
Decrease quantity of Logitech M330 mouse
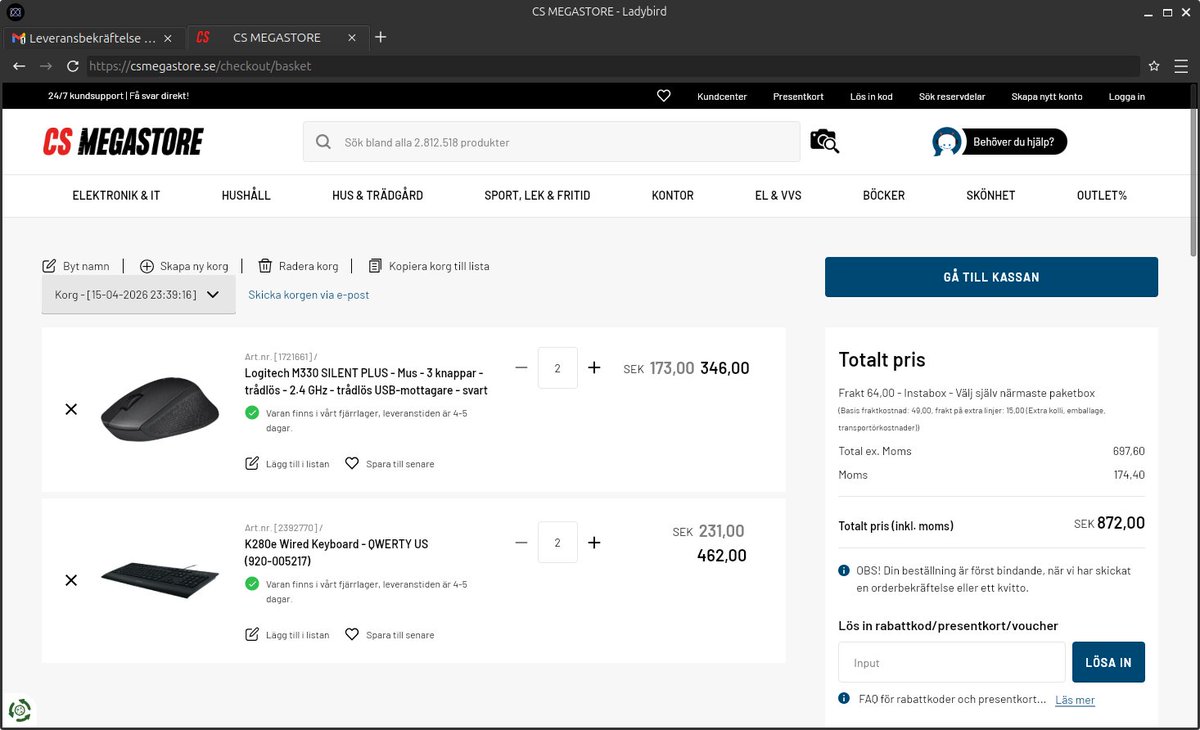click(x=521, y=368)
